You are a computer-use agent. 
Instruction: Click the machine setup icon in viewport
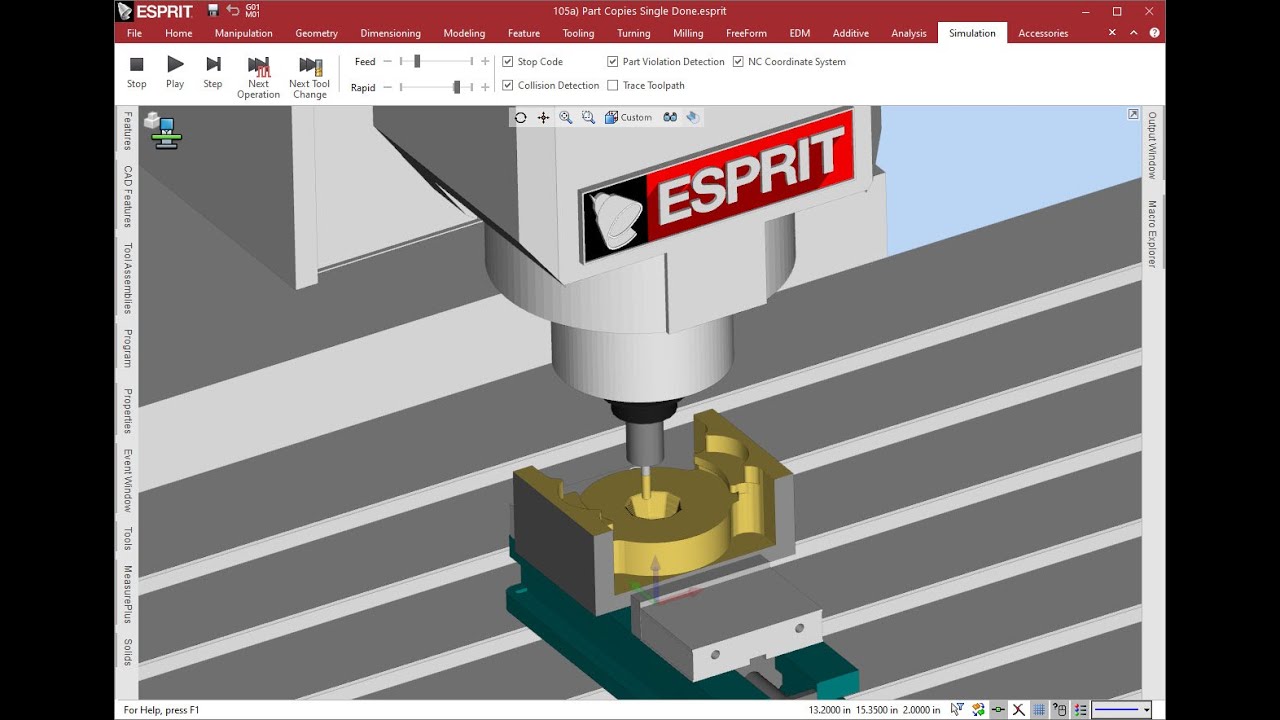coord(163,131)
